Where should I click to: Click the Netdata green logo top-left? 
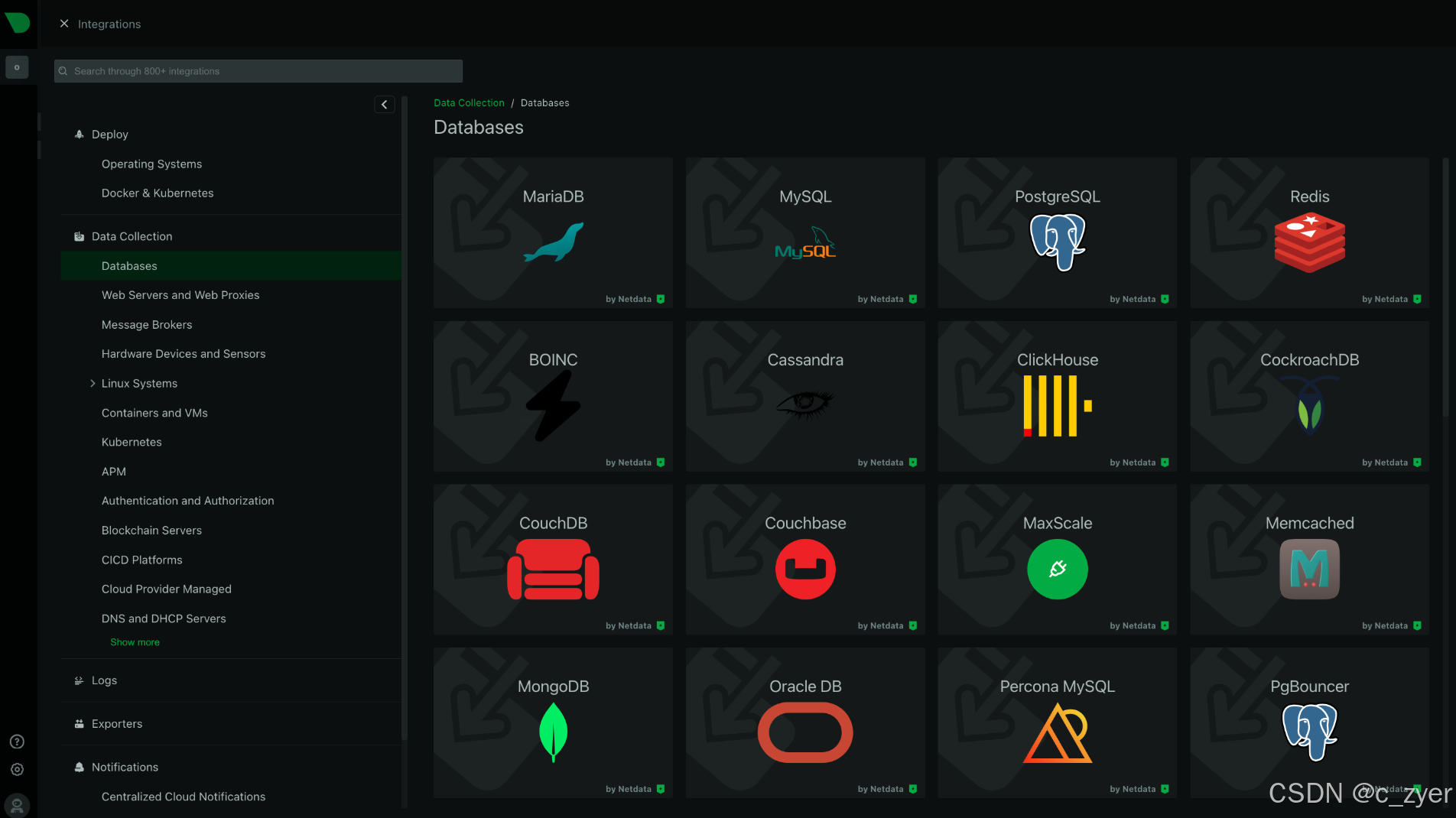click(x=17, y=23)
